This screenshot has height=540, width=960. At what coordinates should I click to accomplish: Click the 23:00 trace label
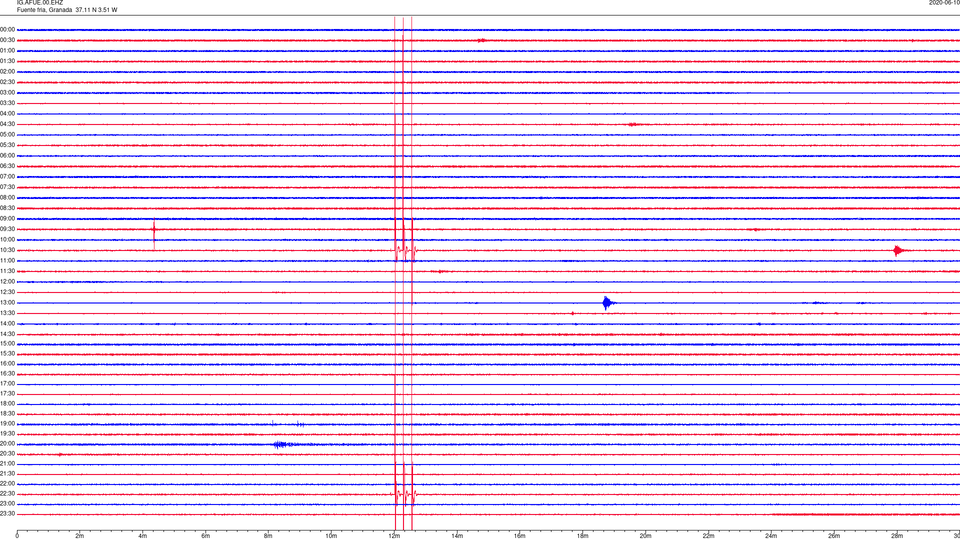[8, 504]
